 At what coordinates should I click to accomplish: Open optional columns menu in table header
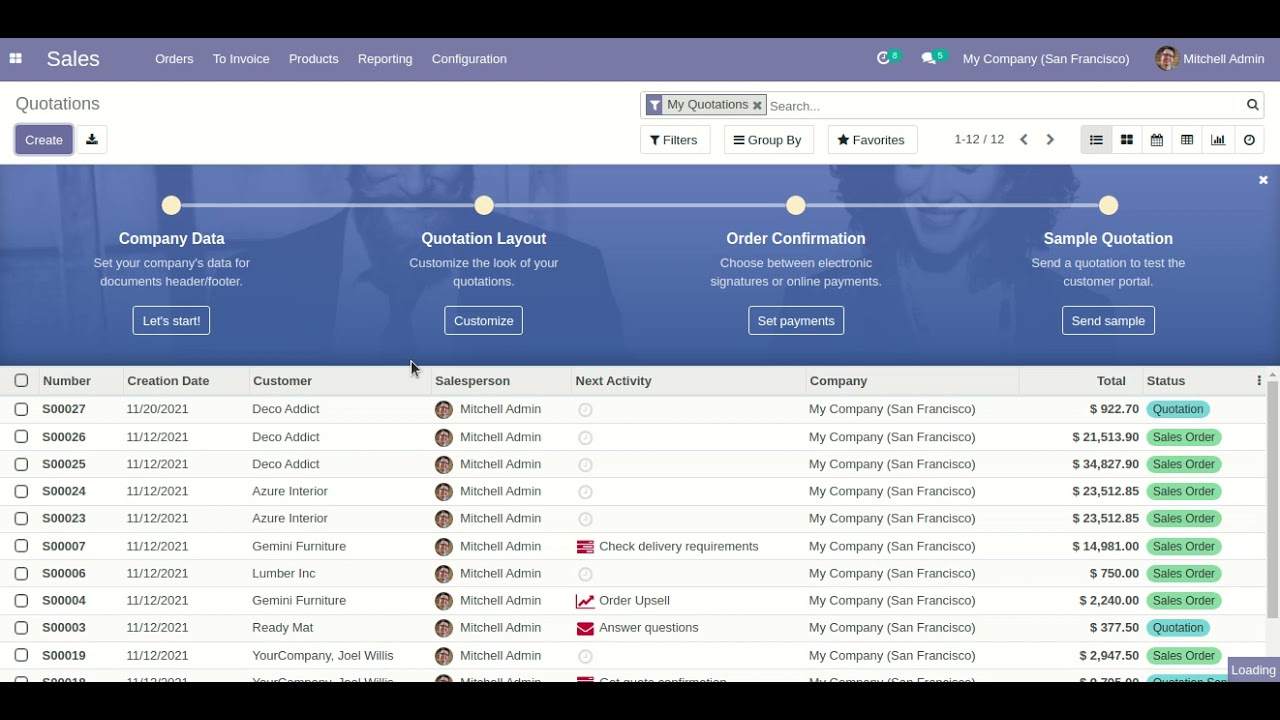click(x=1259, y=381)
